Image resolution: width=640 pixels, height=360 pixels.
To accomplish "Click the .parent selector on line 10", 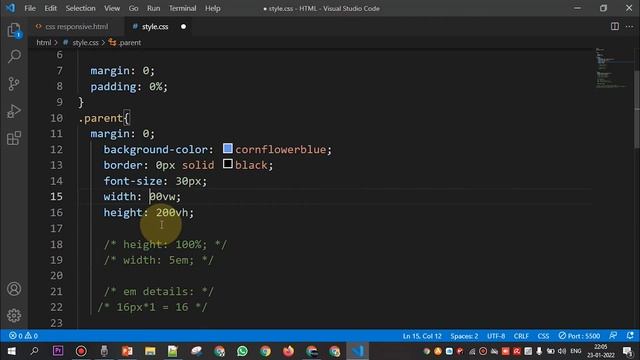I will pos(100,118).
